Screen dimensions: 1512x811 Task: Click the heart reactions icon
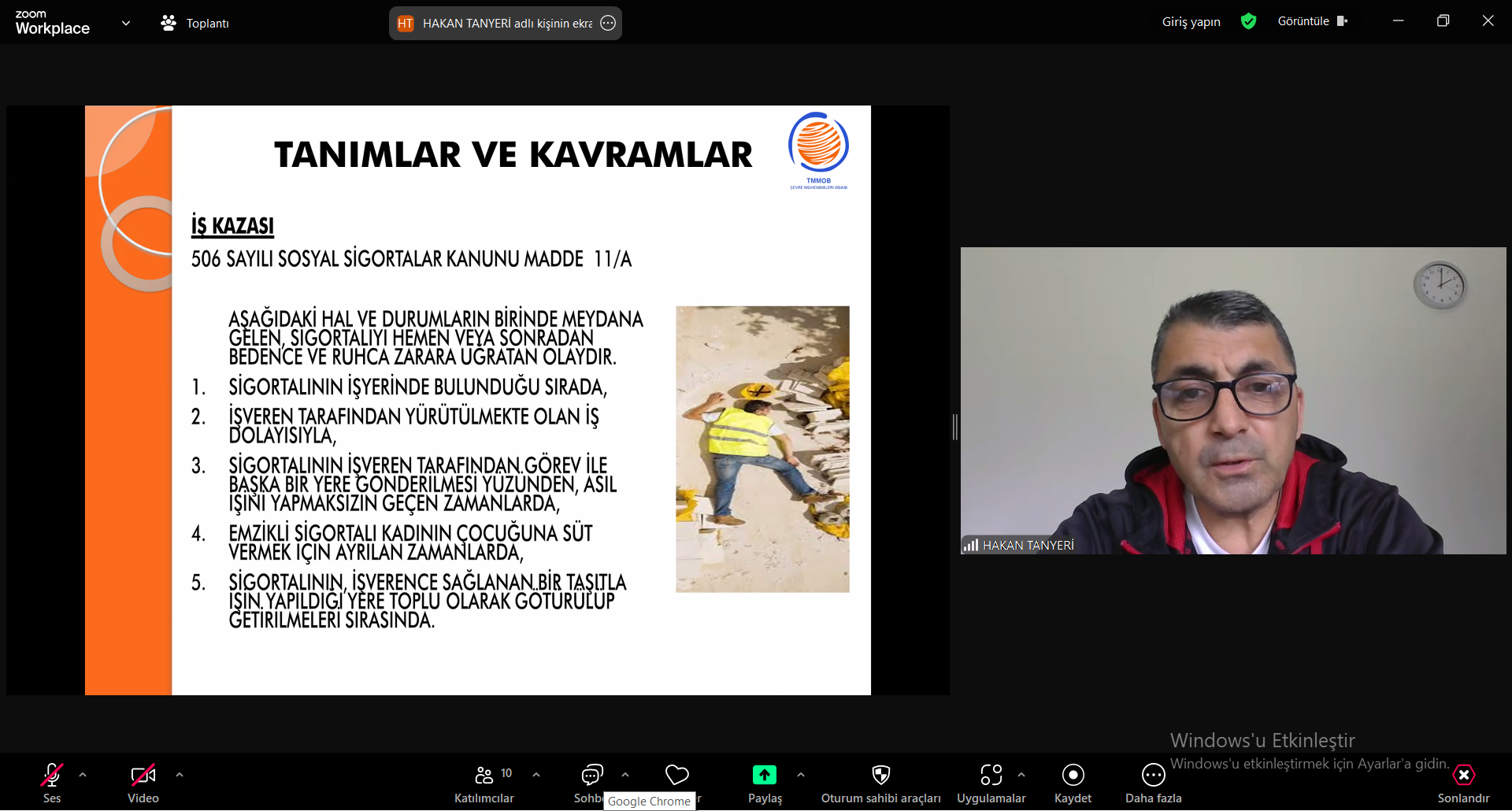(676, 776)
